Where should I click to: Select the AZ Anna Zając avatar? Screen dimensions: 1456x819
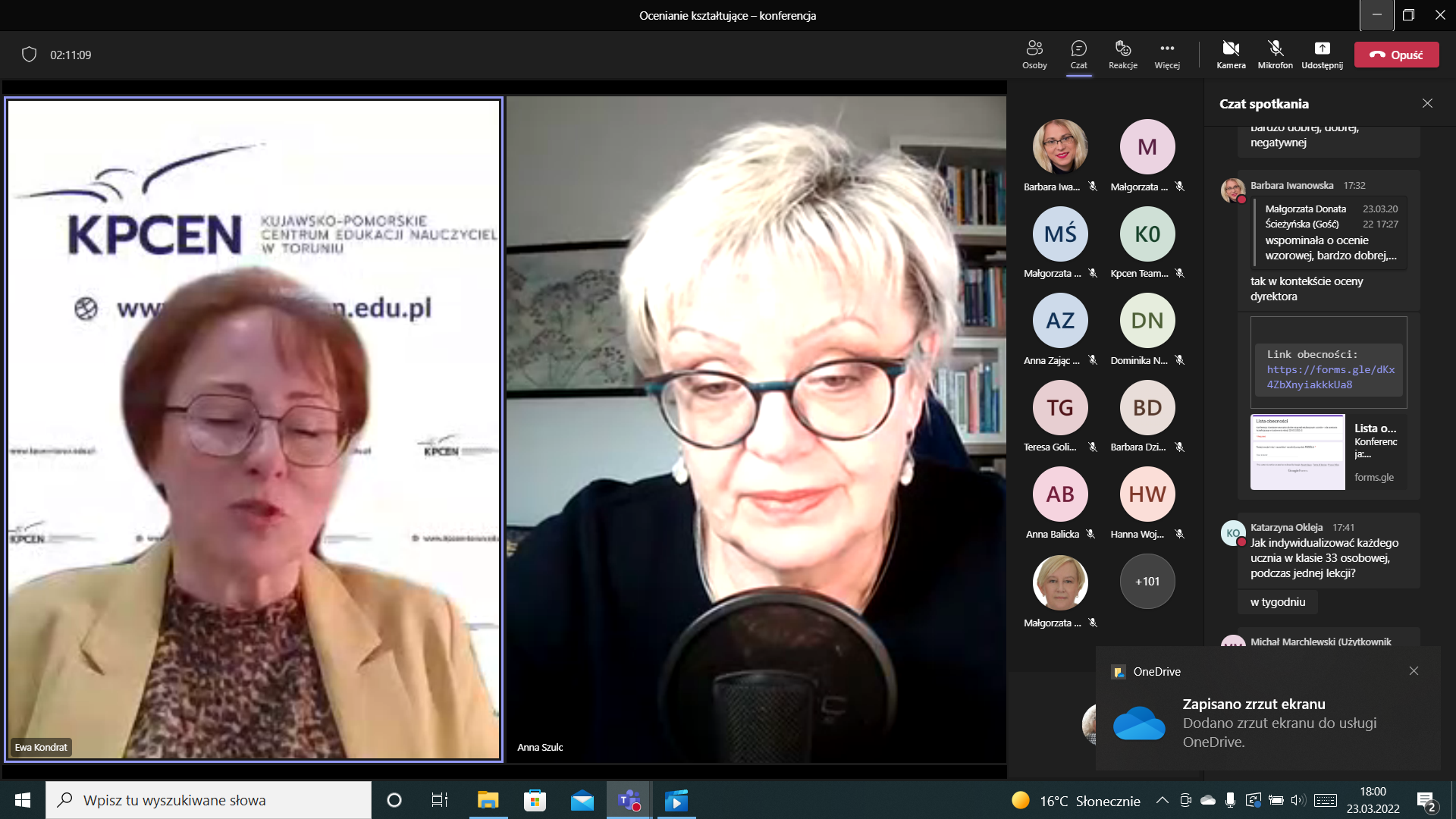click(1059, 320)
